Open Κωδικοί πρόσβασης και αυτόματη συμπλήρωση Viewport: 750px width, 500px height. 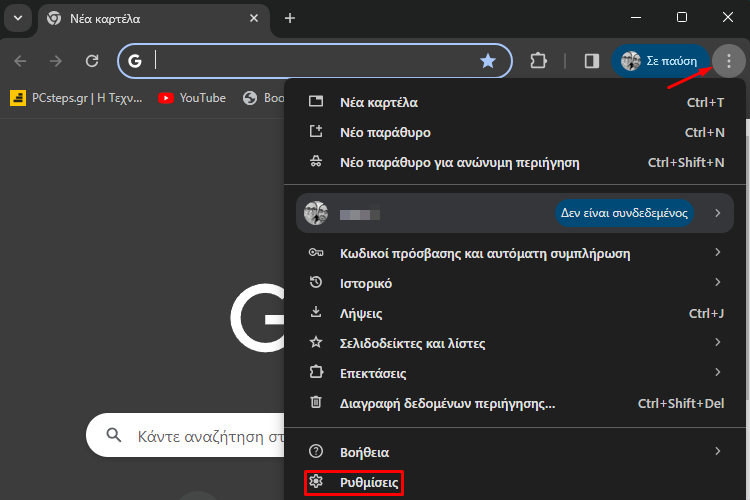point(515,253)
